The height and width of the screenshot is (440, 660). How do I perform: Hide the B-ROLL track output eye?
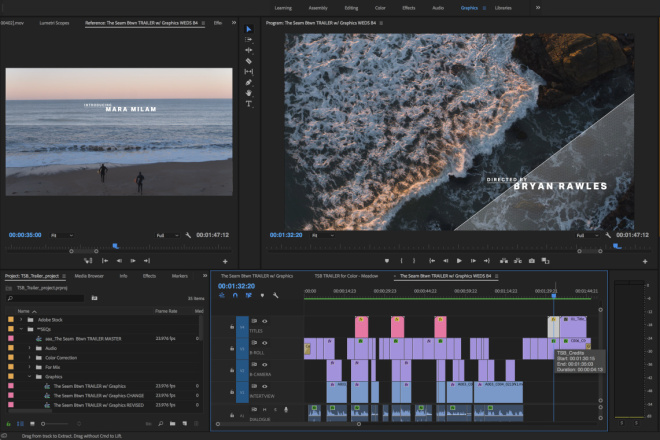tap(265, 343)
